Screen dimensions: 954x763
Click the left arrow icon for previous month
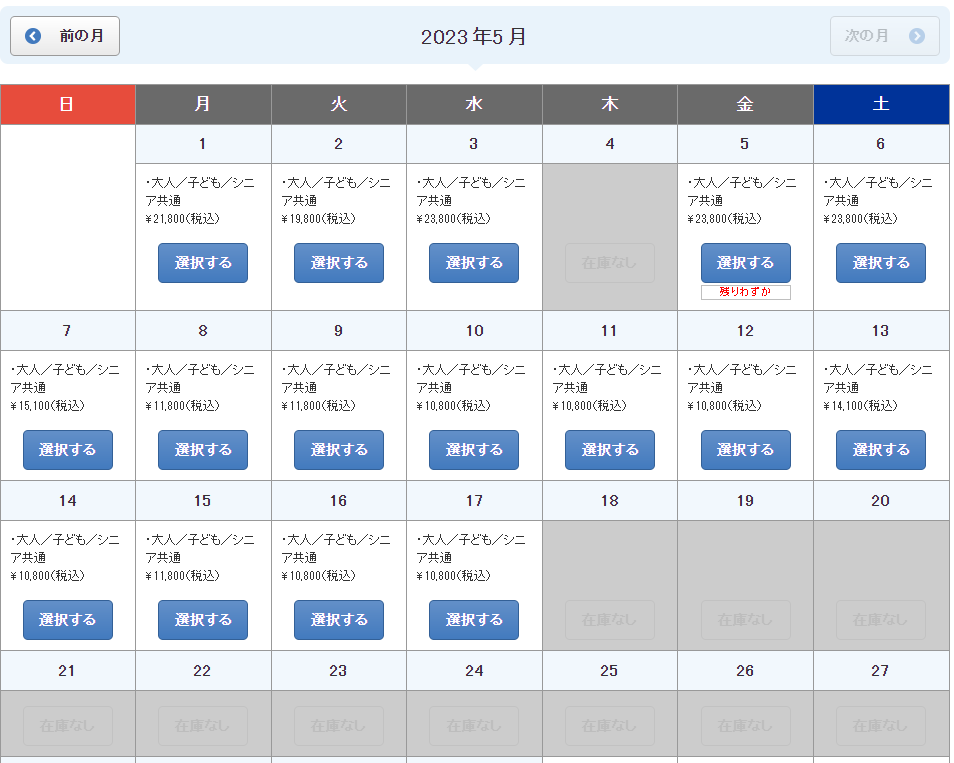33,36
